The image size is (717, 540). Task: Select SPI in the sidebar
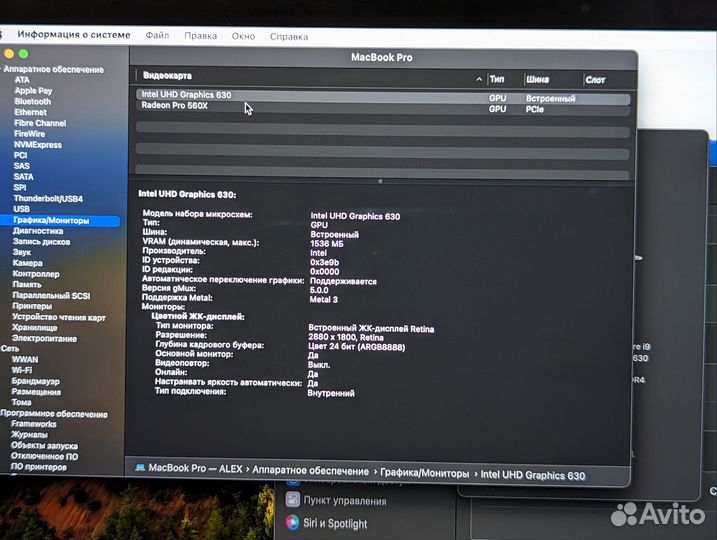point(20,187)
